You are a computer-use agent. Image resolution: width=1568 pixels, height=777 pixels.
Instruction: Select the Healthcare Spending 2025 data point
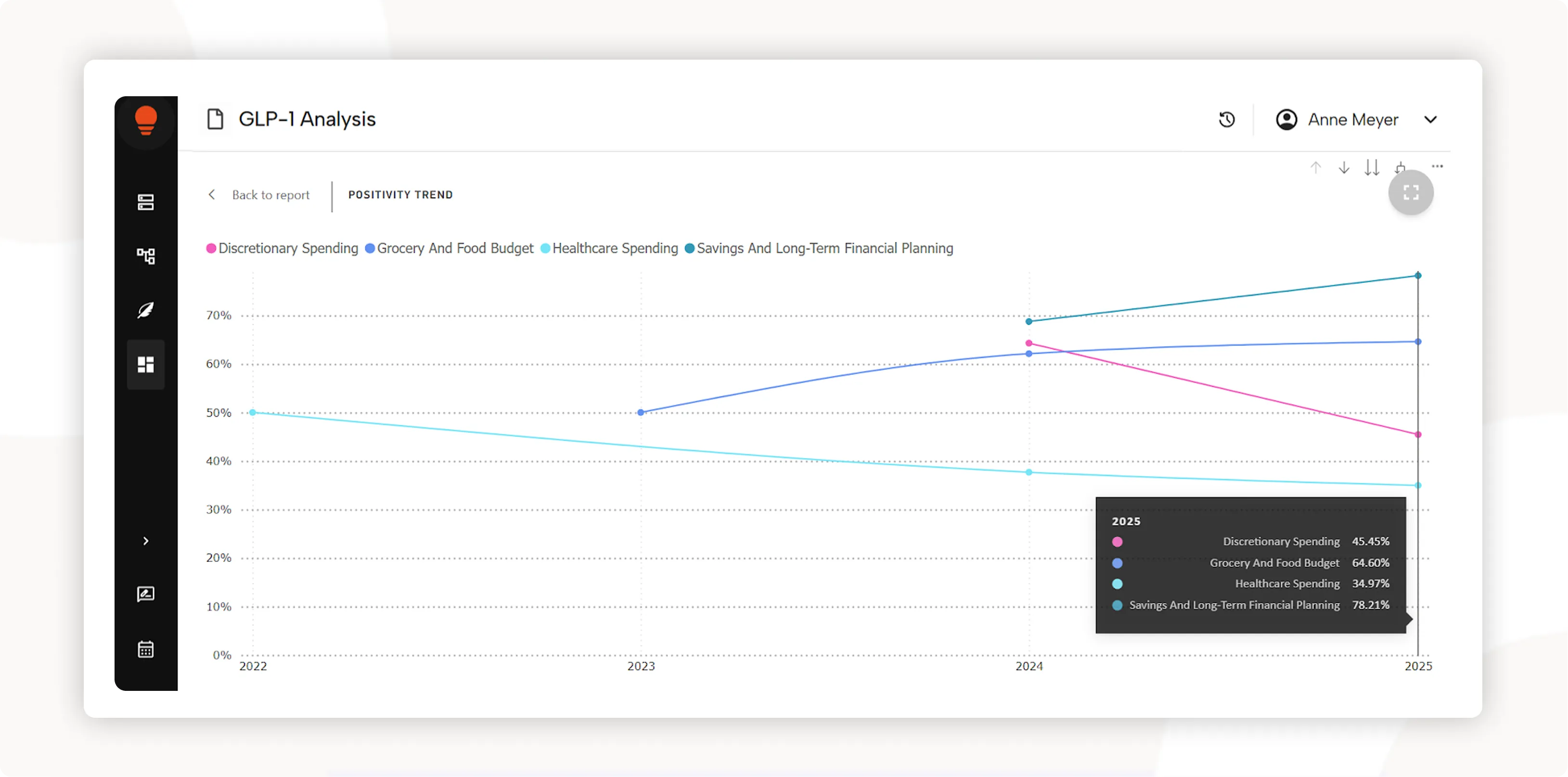(1418, 485)
